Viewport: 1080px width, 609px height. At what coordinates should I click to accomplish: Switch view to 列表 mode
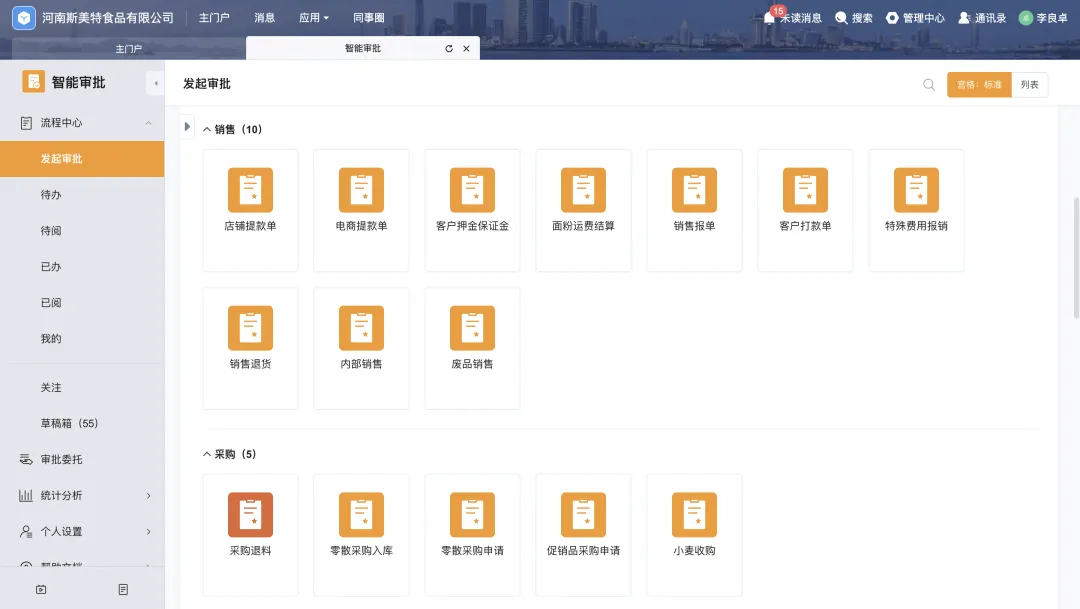point(1029,85)
